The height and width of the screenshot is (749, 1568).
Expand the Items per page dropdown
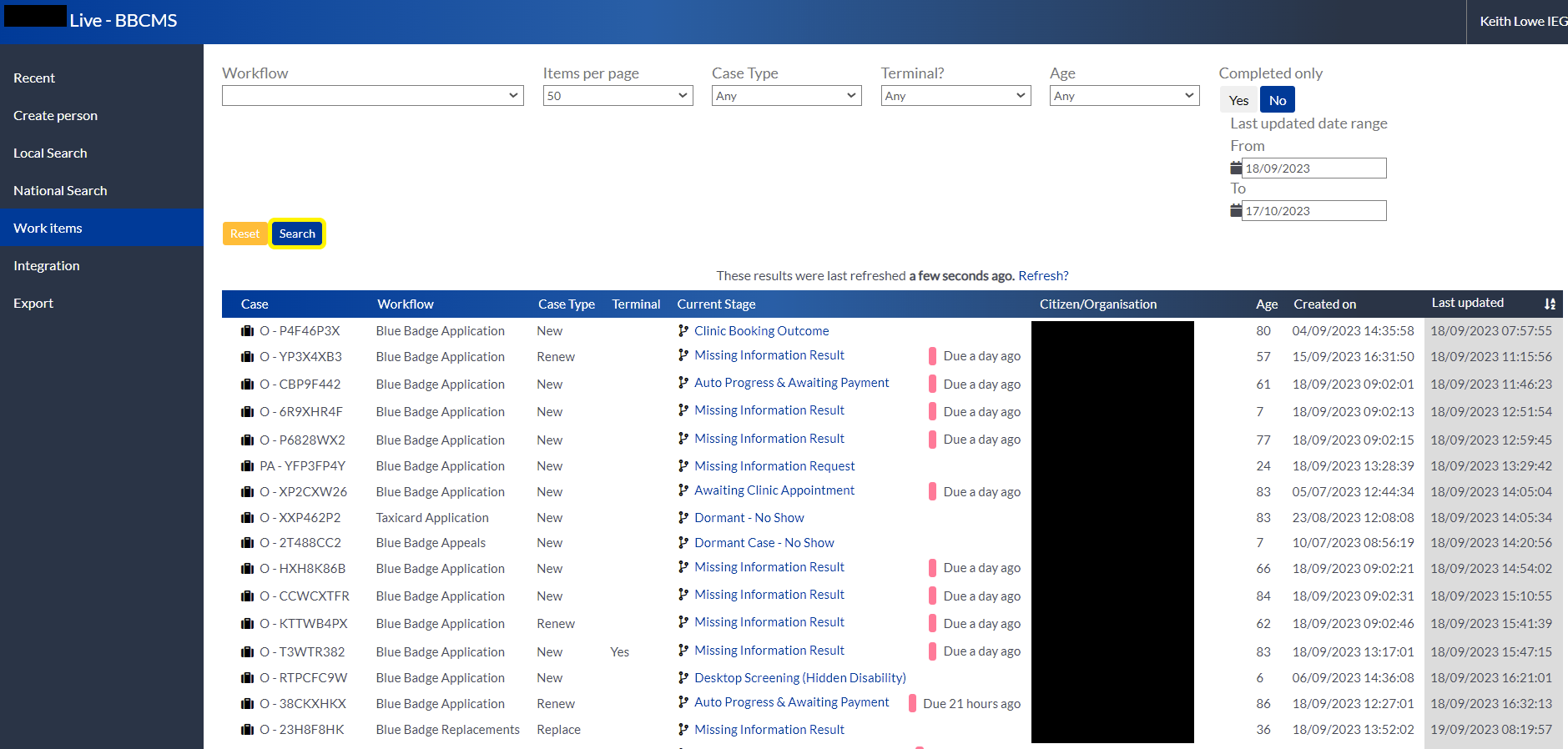(618, 96)
